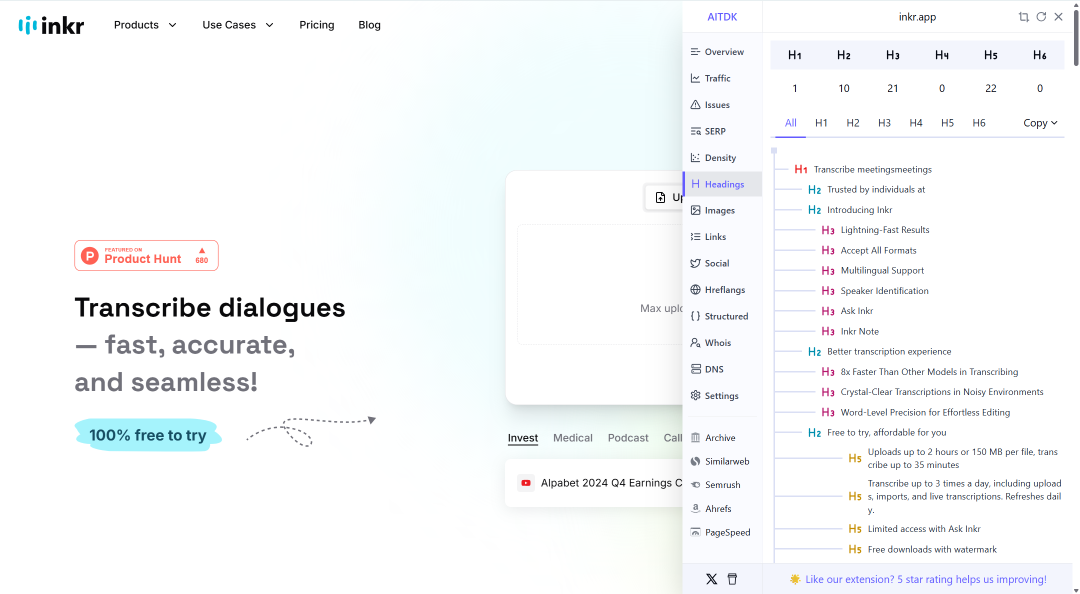Click the 'Multilingual Support' heading row
Screen dimensions: 1080x594
pyautogui.click(x=873, y=271)
